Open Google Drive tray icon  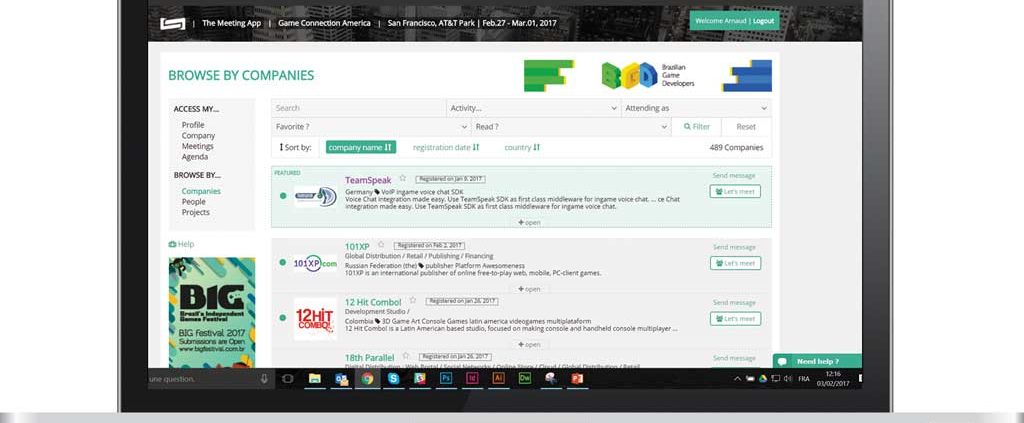point(762,379)
